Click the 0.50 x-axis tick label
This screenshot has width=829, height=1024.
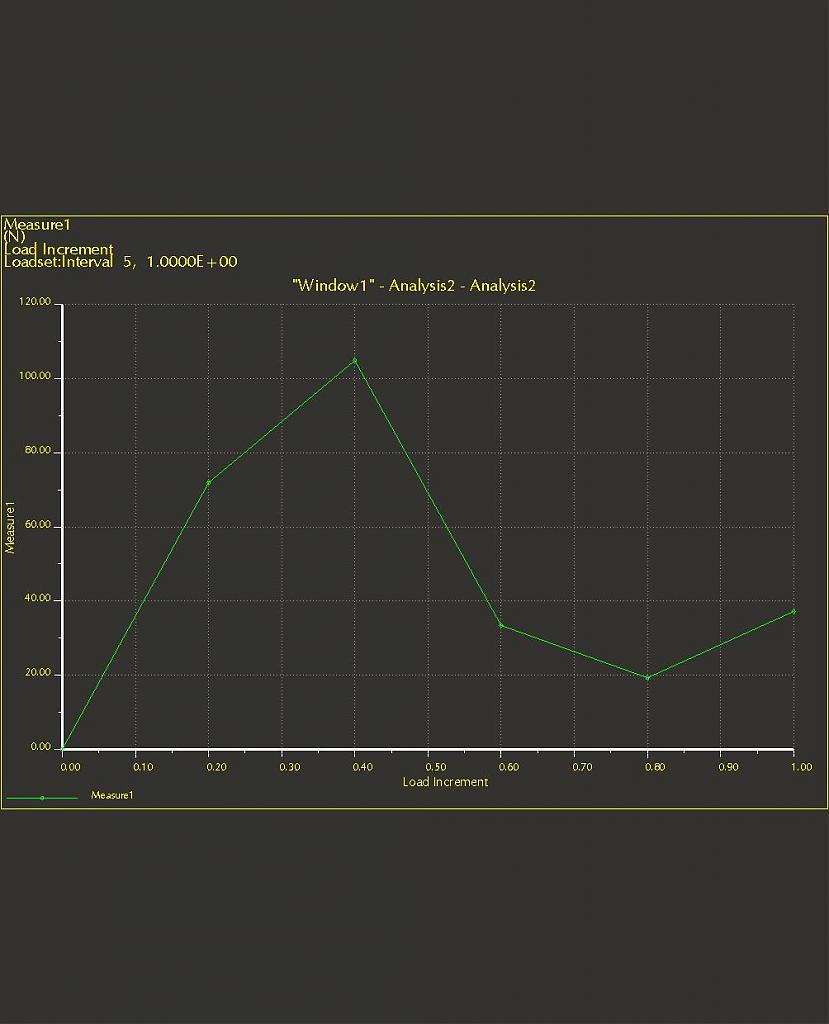coord(436,767)
